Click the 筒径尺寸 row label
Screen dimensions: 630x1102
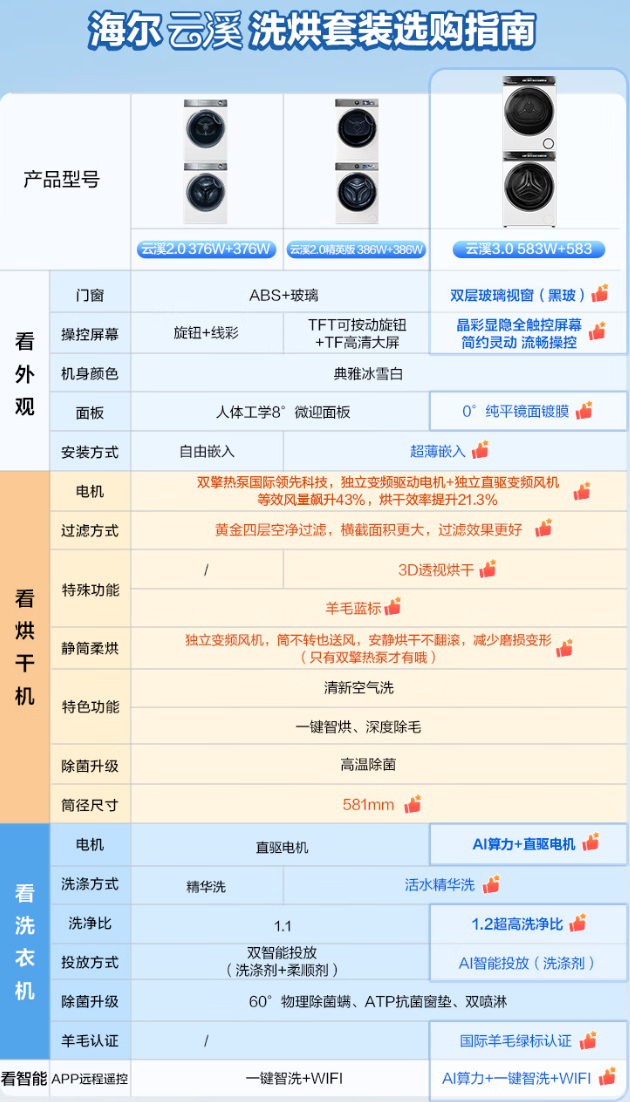click(89, 805)
